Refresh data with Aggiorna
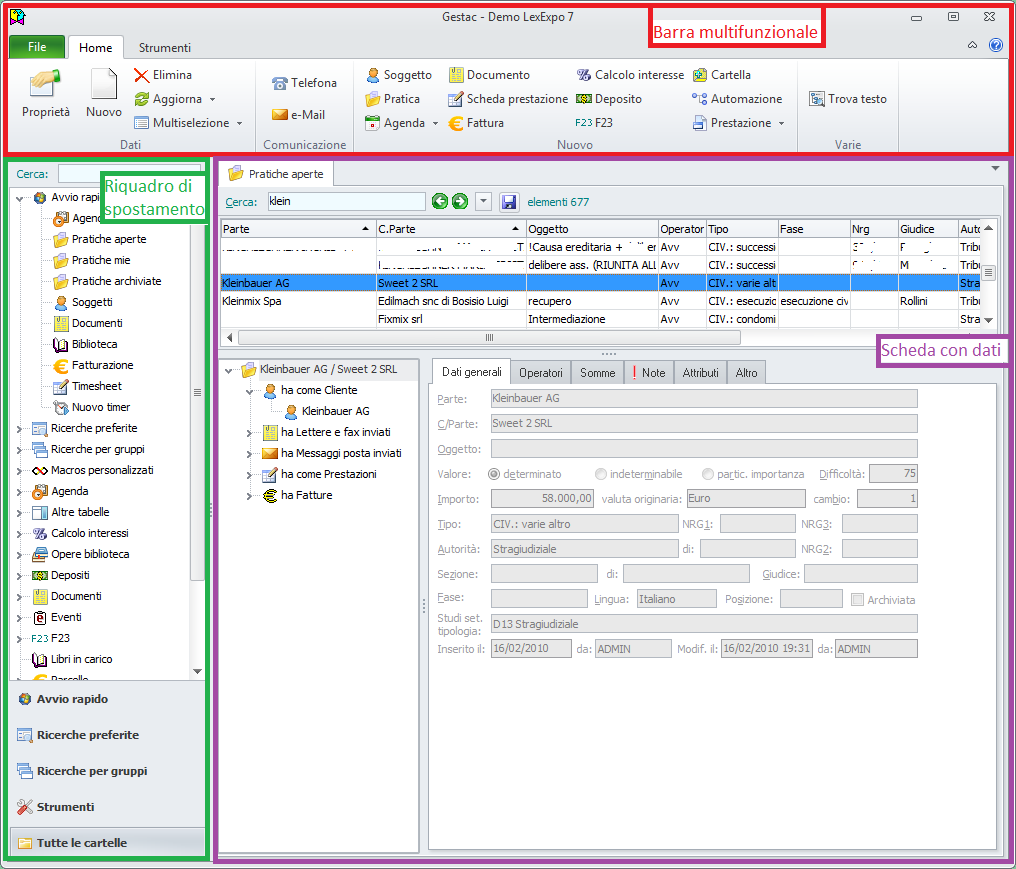1016x869 pixels. (x=168, y=99)
